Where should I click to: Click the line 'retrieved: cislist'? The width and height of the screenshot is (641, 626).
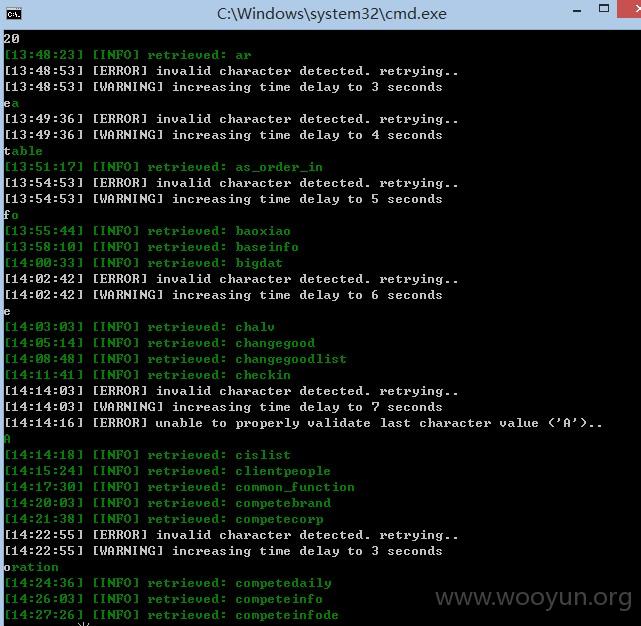pos(147,455)
